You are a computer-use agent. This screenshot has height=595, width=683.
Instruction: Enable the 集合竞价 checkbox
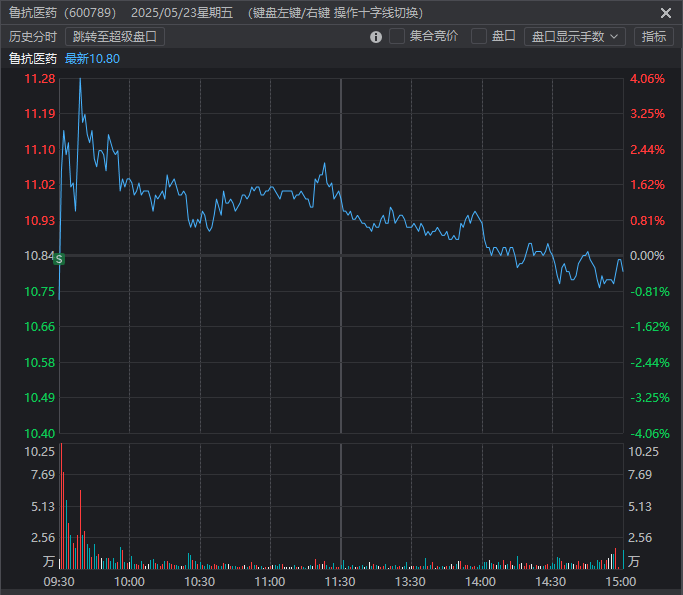pyautogui.click(x=397, y=37)
